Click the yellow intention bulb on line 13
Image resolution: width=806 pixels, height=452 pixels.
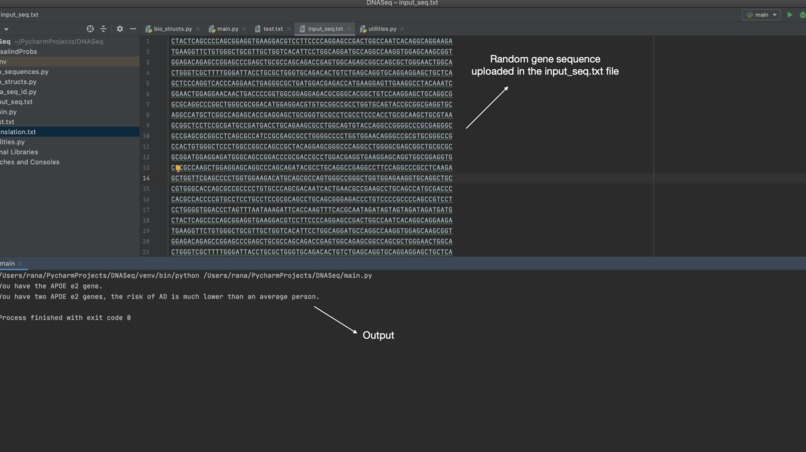[178, 168]
